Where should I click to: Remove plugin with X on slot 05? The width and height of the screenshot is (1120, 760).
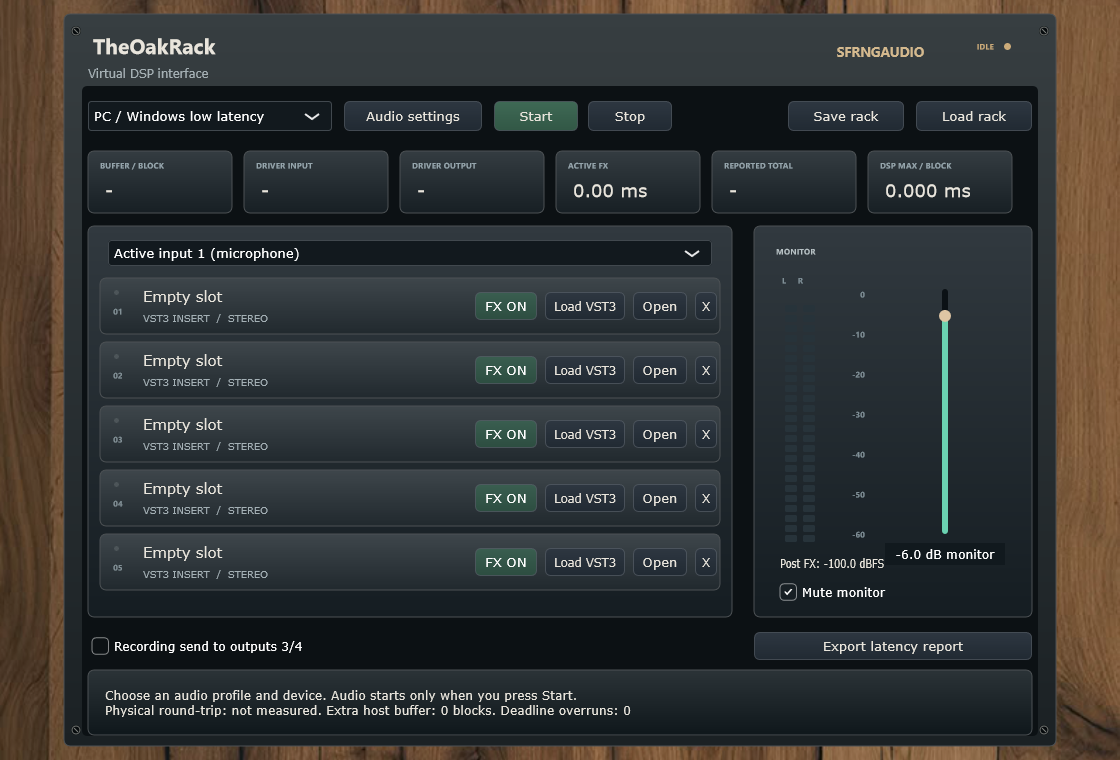coord(706,562)
